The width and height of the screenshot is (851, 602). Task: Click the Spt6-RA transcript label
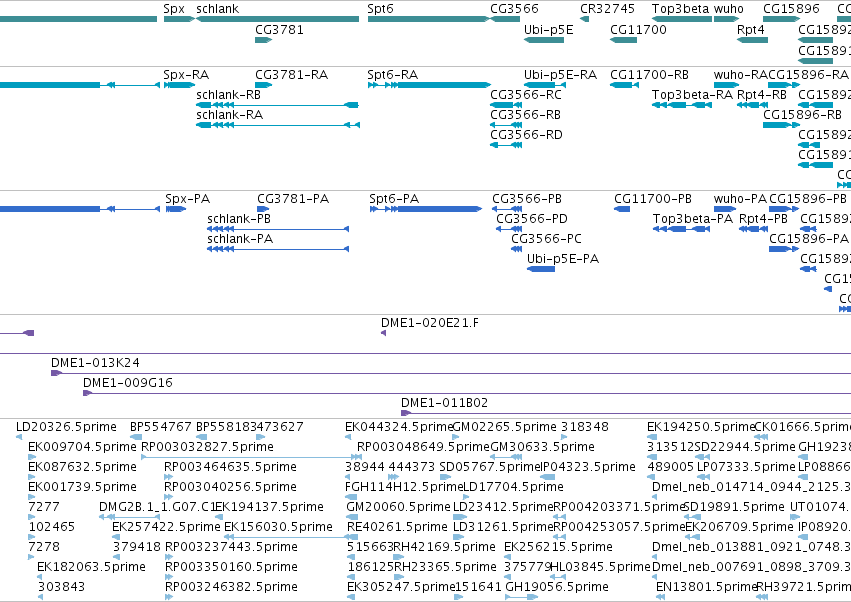[392, 75]
